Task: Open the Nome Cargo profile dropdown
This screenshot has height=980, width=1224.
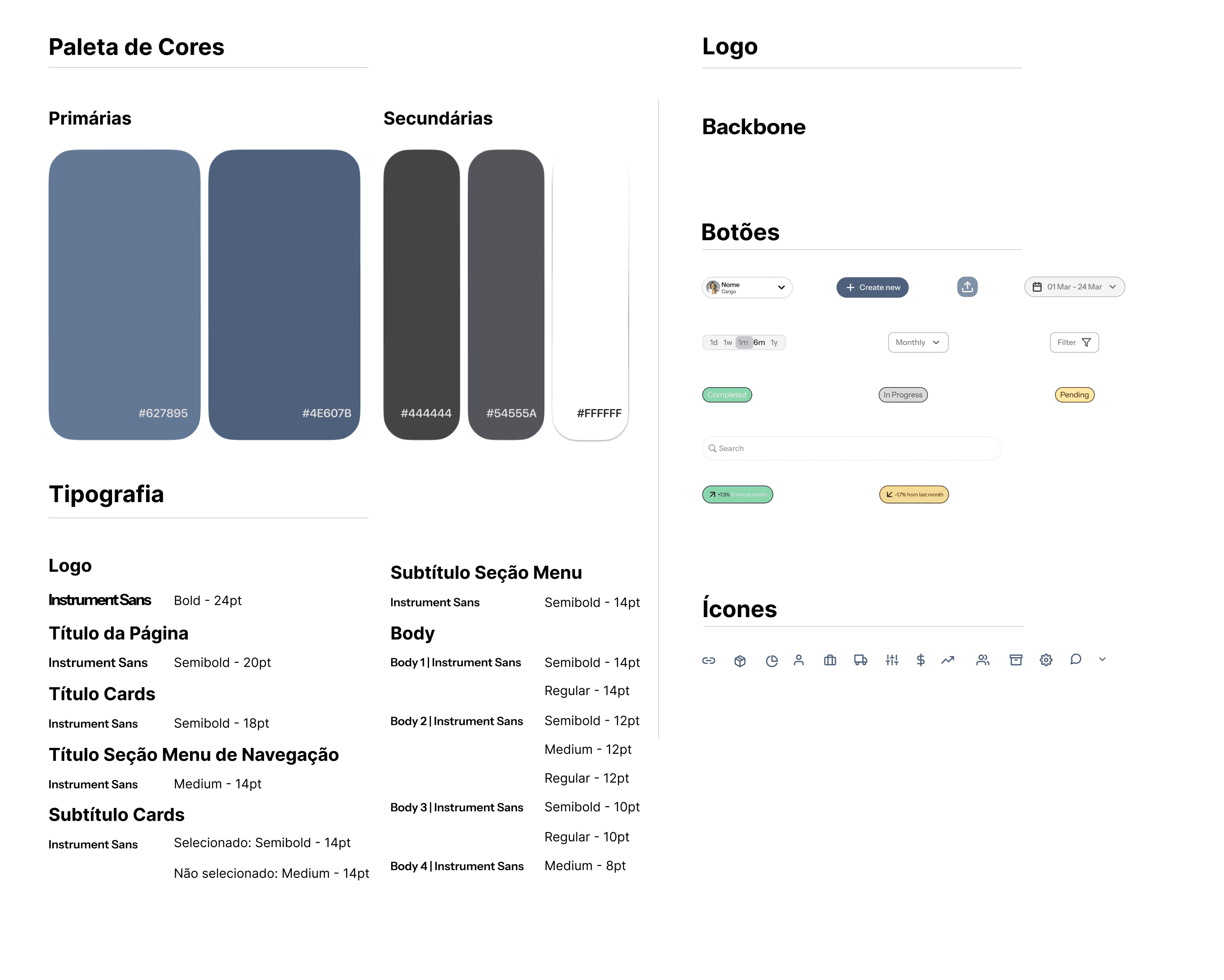Action: click(746, 287)
